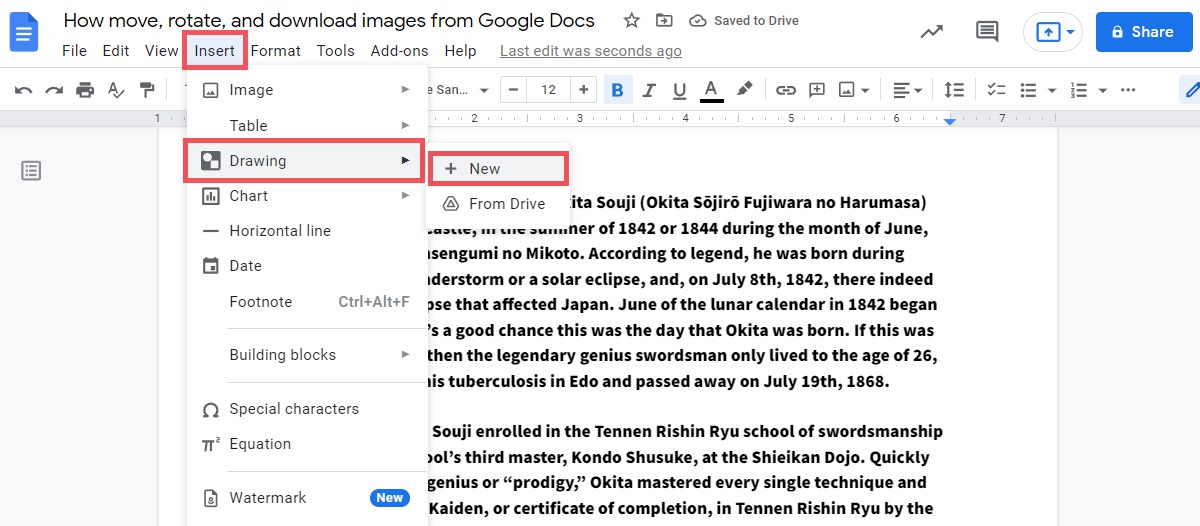
Task: Open the 'Last edit was seconds ago' link
Action: [x=590, y=51]
